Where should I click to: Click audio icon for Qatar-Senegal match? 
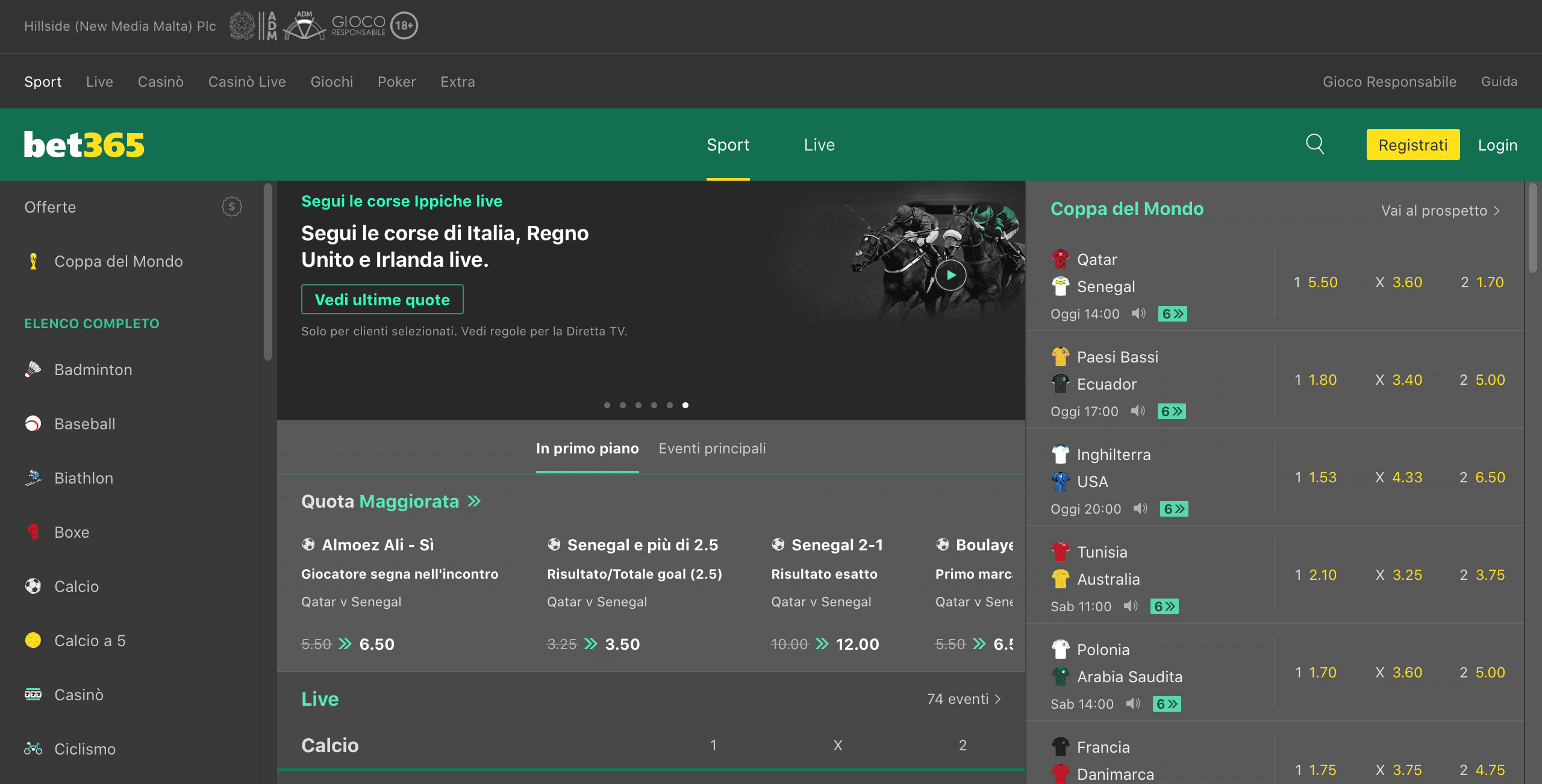(1138, 314)
